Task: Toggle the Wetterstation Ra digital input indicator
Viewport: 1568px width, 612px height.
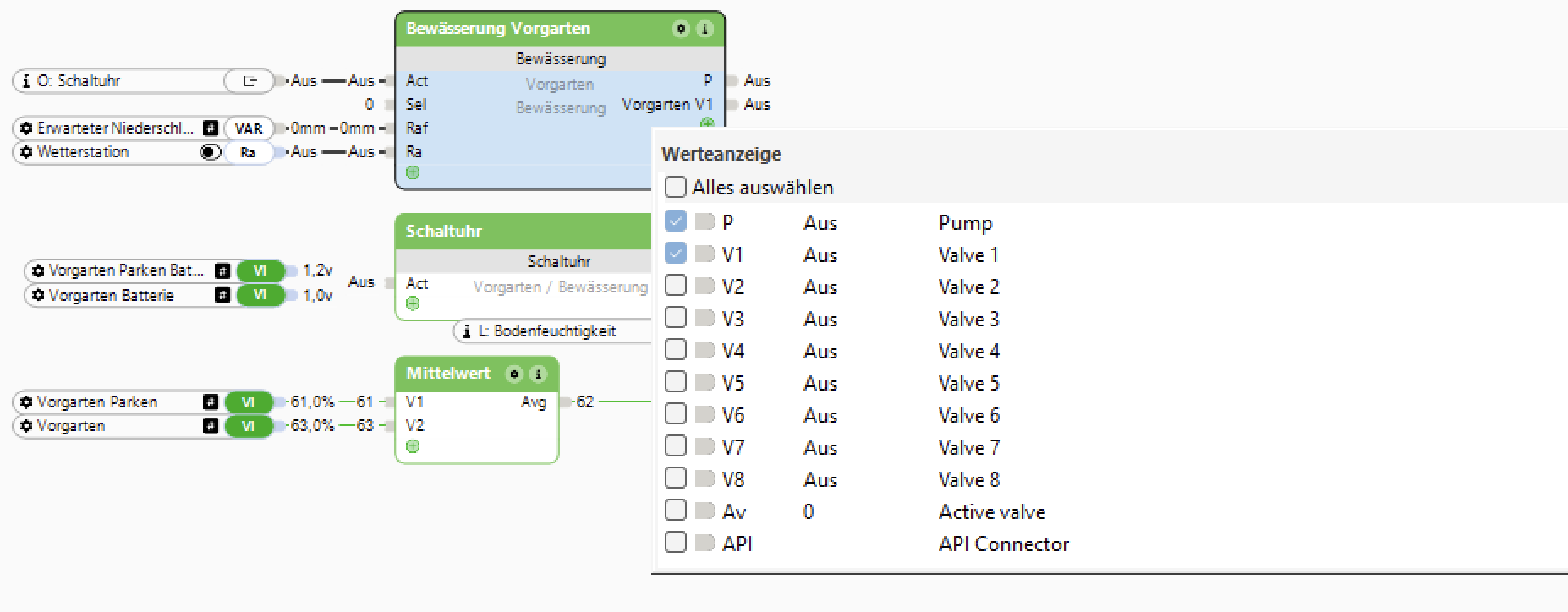Action: pyautogui.click(x=210, y=152)
